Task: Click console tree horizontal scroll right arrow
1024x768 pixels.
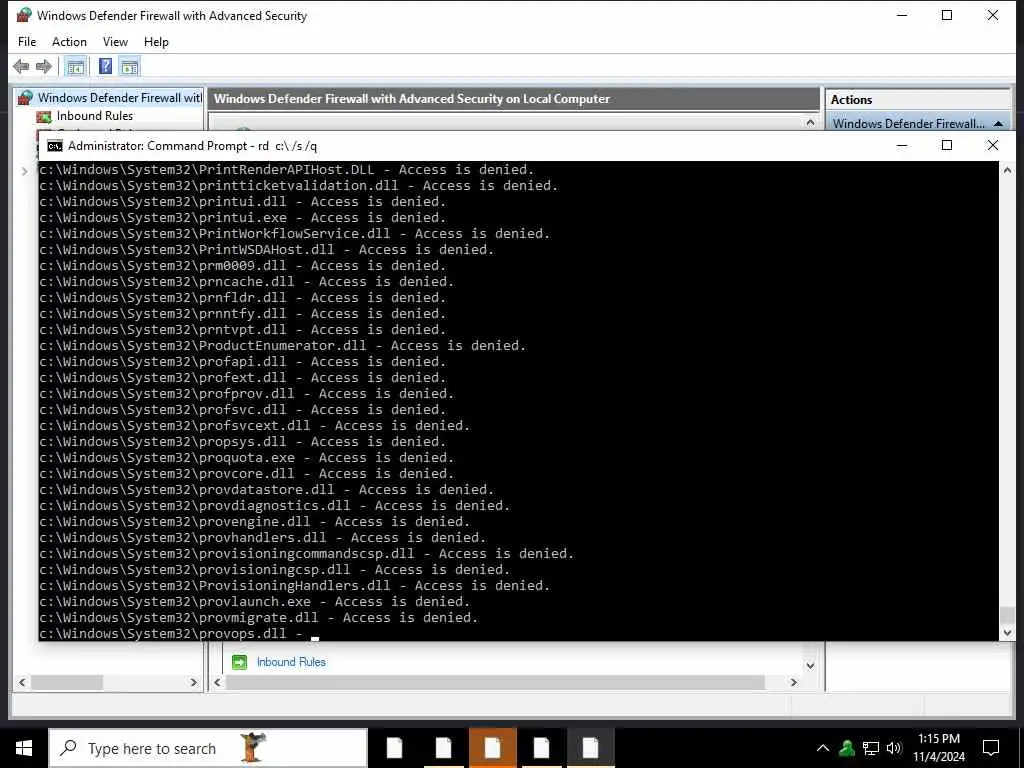Action: (x=193, y=682)
